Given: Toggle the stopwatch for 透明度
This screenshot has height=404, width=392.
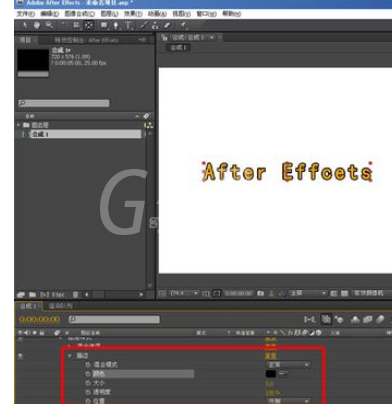Looking at the screenshot, I should pyautogui.click(x=88, y=392).
